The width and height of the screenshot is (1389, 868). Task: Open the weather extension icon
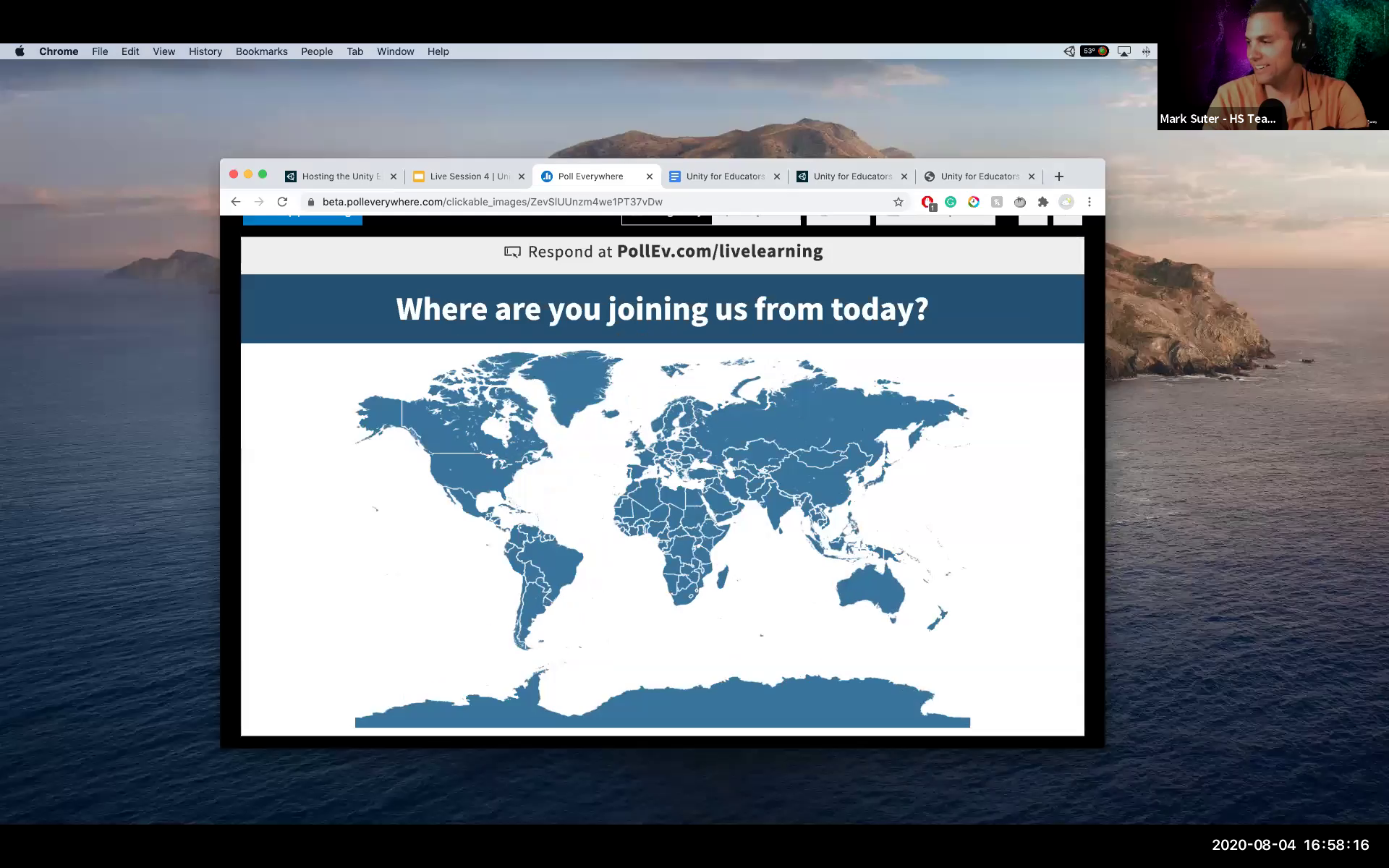[1066, 203]
